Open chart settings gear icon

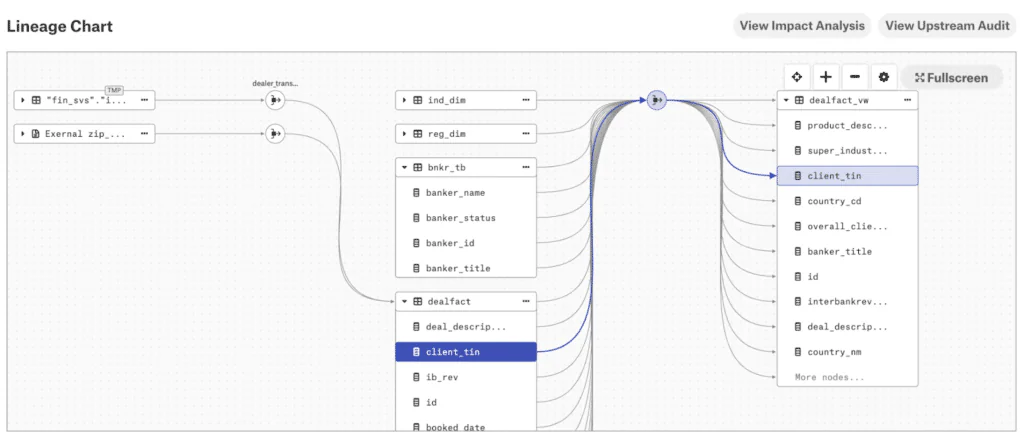pos(884,77)
